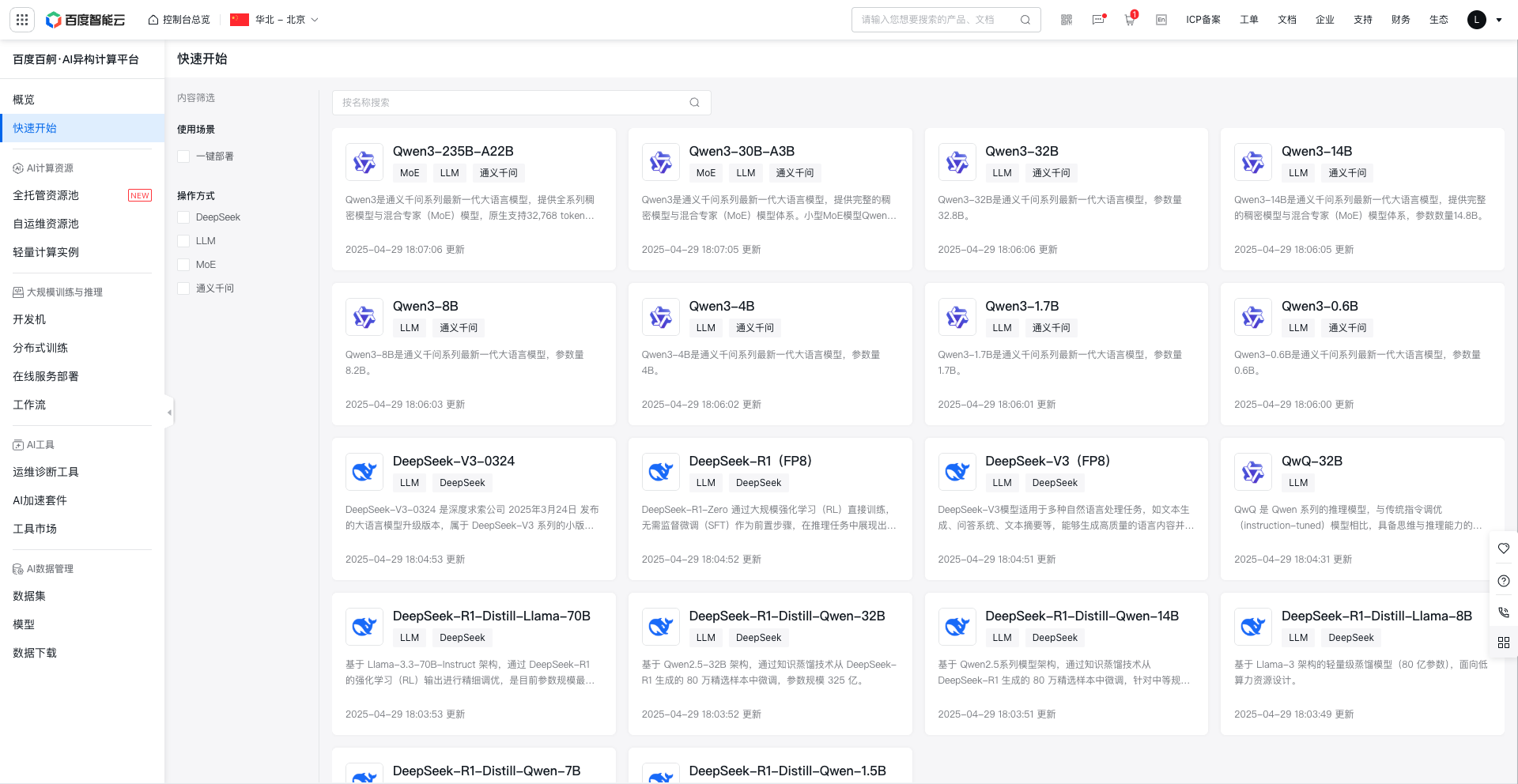The width and height of the screenshot is (1518, 784).
Task: Open 自运维资源池 in sidebar
Action: [x=82, y=224]
